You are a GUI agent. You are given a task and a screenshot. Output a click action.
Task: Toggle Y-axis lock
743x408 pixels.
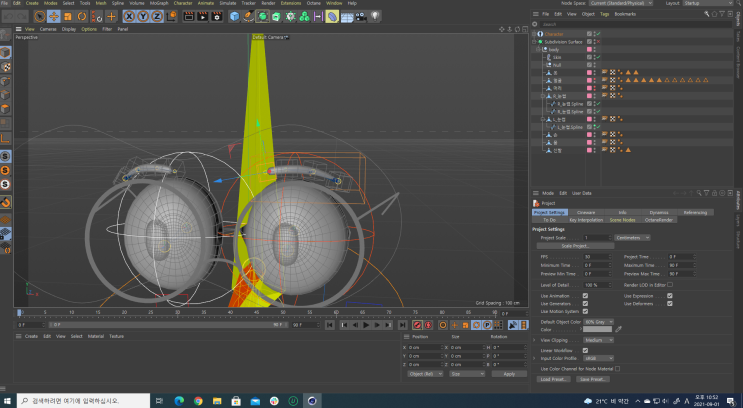(143, 17)
